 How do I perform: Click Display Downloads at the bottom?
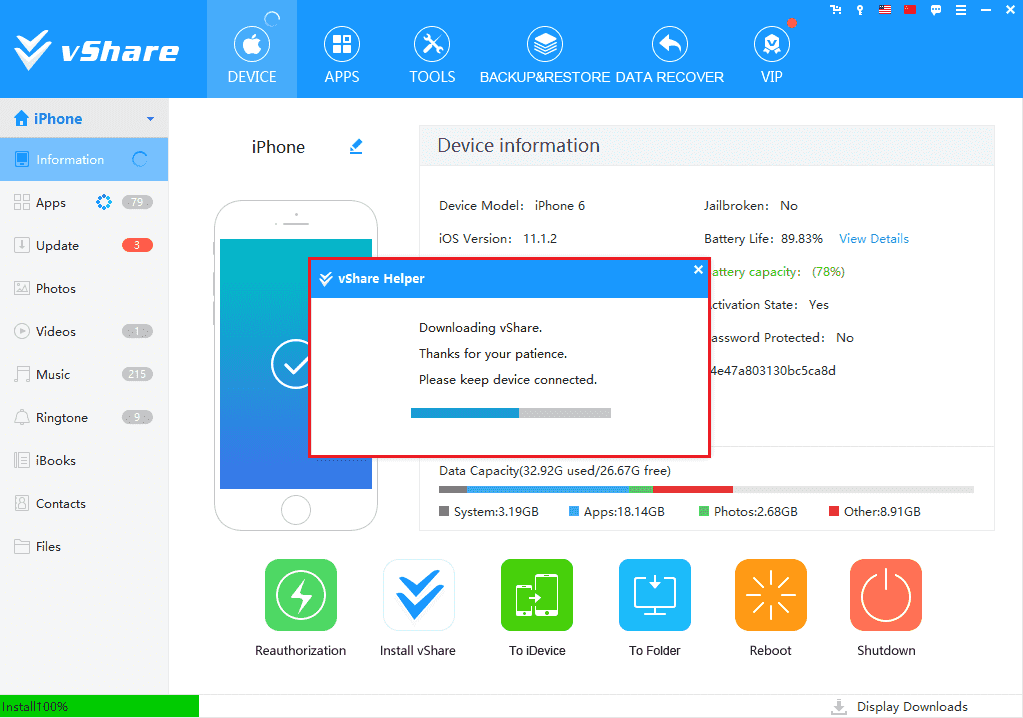click(x=899, y=707)
